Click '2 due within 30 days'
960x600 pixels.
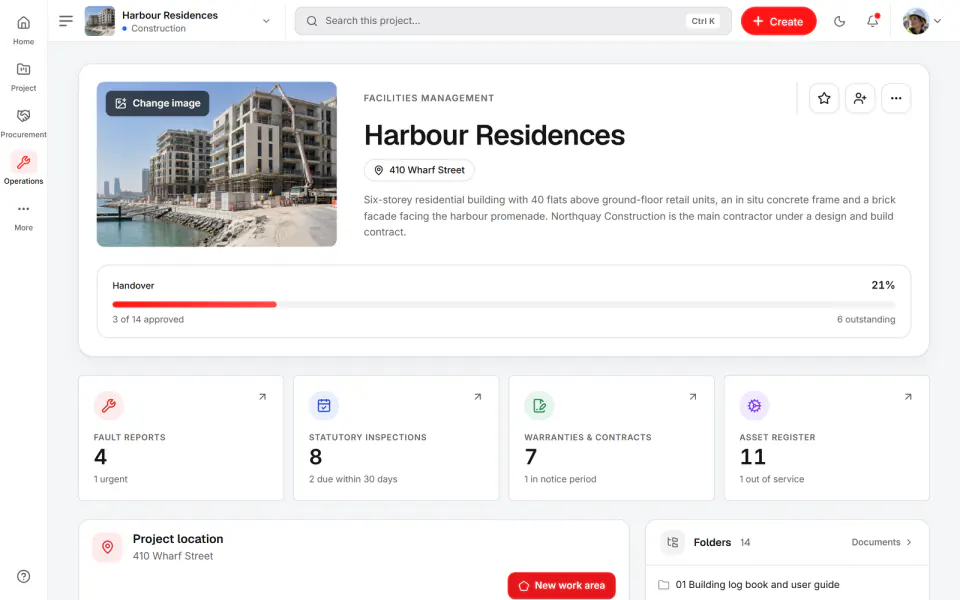pos(353,479)
